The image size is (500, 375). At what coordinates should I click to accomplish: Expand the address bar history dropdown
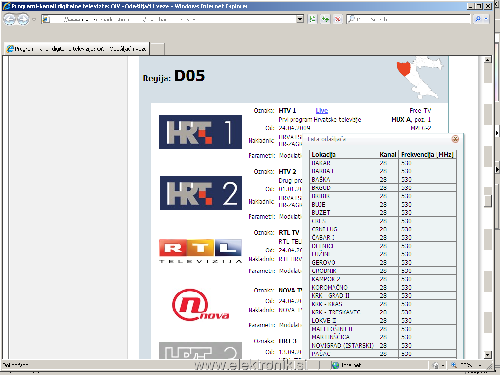(300, 19)
